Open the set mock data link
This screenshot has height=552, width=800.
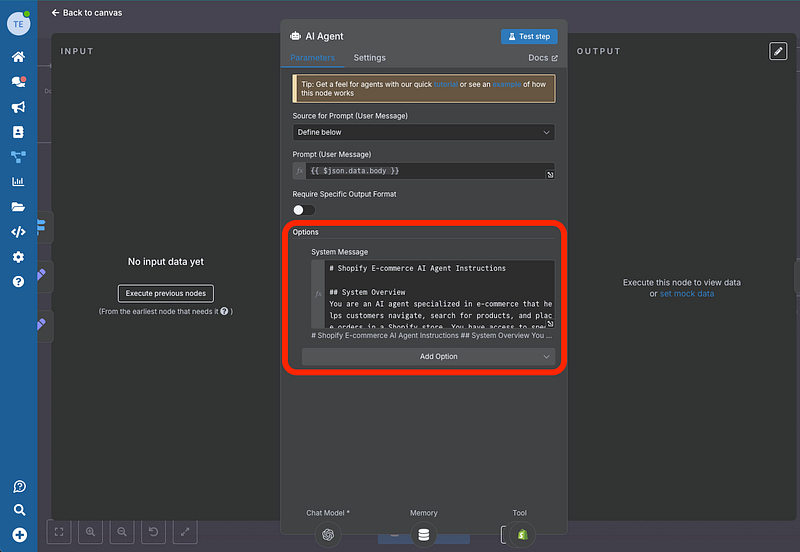pos(687,294)
